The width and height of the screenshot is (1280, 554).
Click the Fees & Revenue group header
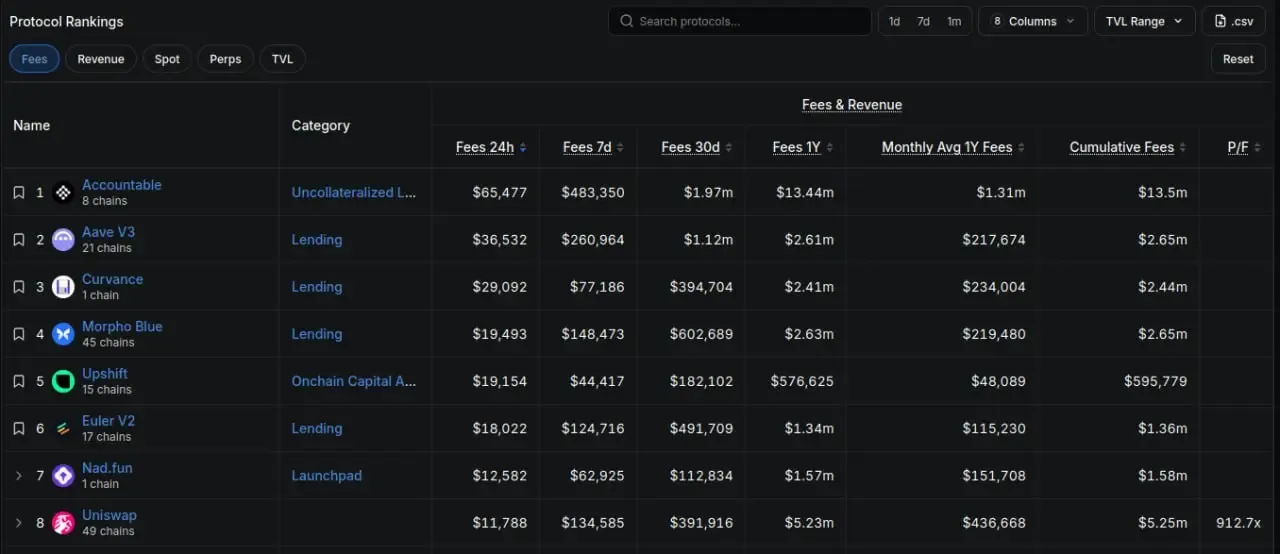click(x=852, y=105)
